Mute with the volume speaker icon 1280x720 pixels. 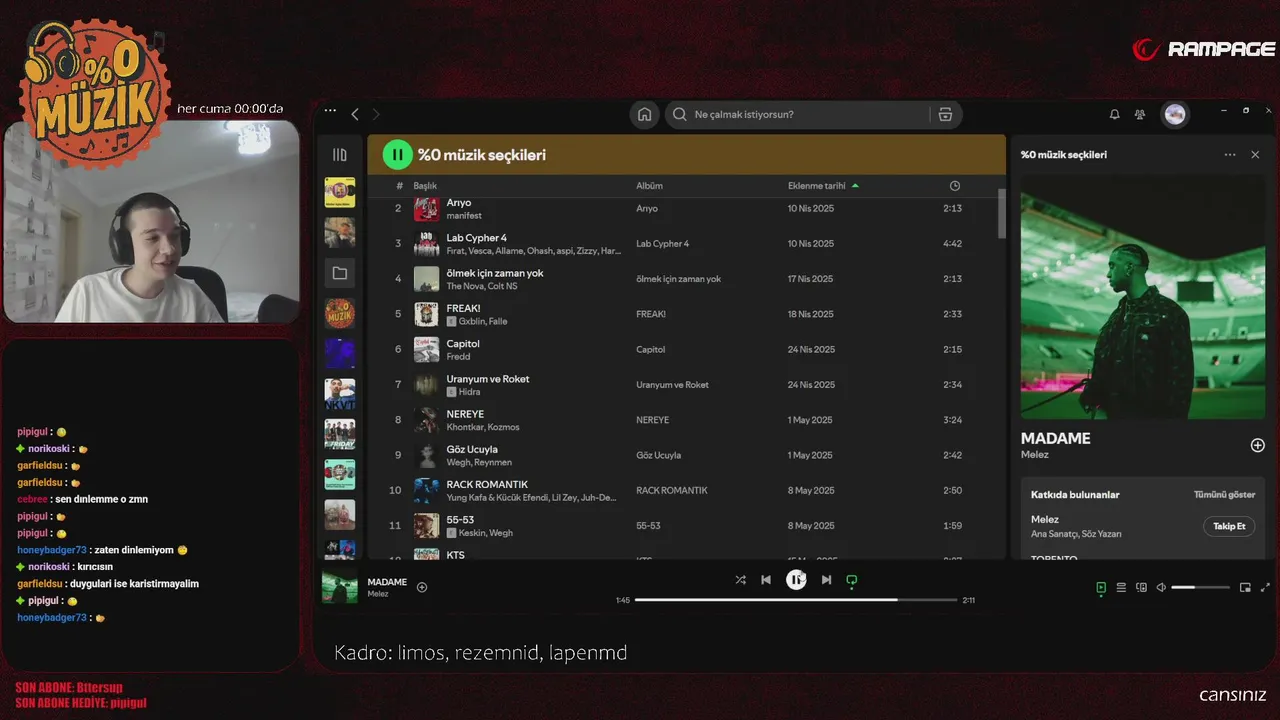(x=1161, y=588)
